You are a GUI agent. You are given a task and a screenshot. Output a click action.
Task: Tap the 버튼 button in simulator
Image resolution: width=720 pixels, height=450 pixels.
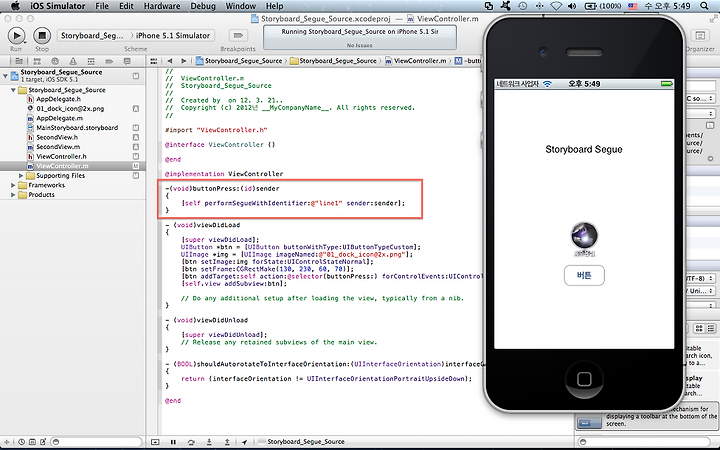pyautogui.click(x=584, y=275)
